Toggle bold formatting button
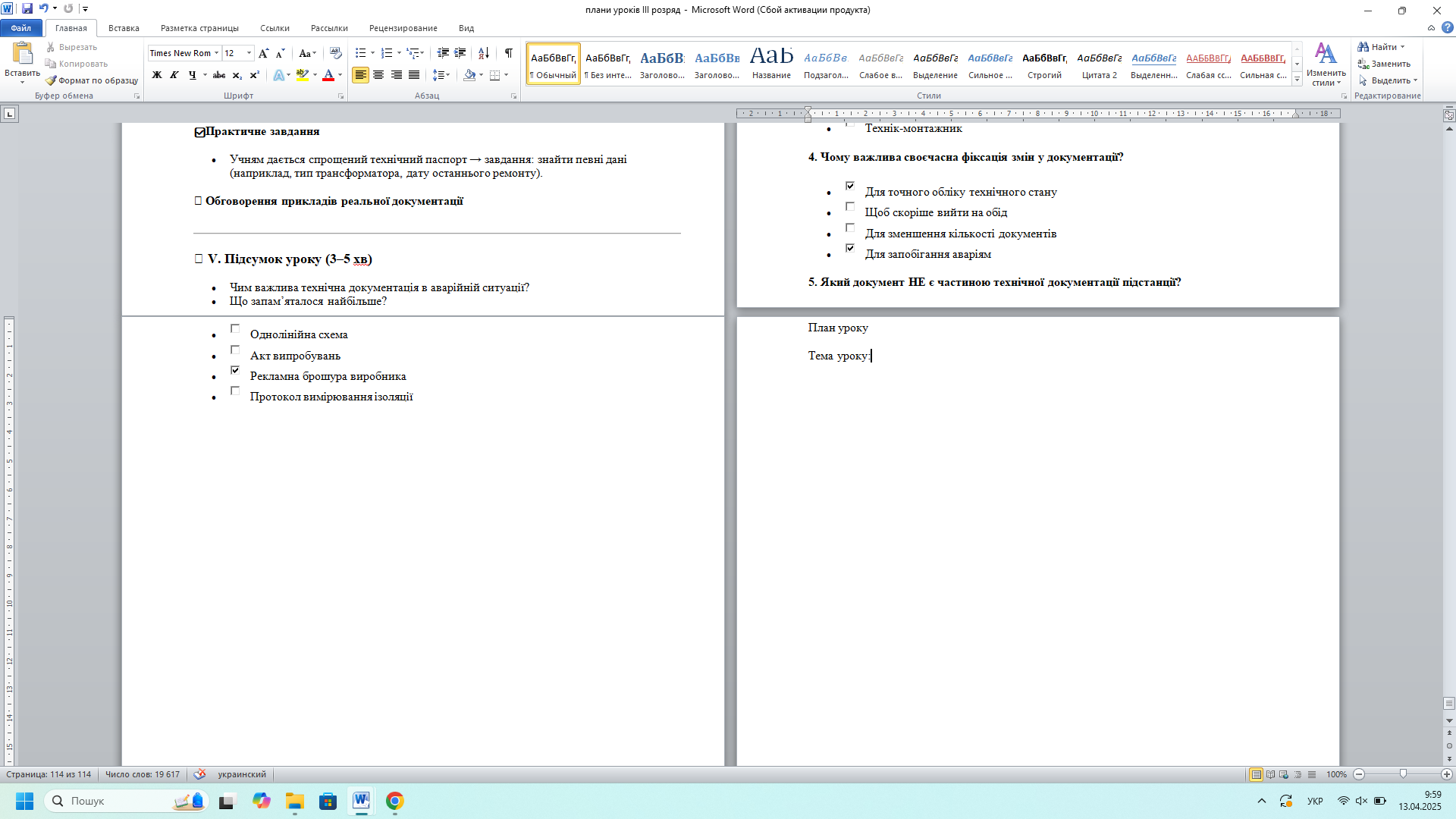Viewport: 1456px width, 819px height. (157, 75)
